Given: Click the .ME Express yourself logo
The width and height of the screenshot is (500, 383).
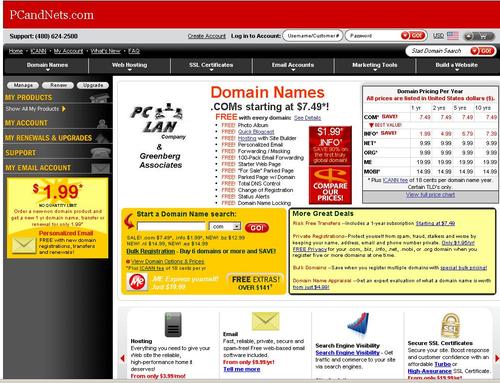Looking at the screenshot, I should [137, 282].
